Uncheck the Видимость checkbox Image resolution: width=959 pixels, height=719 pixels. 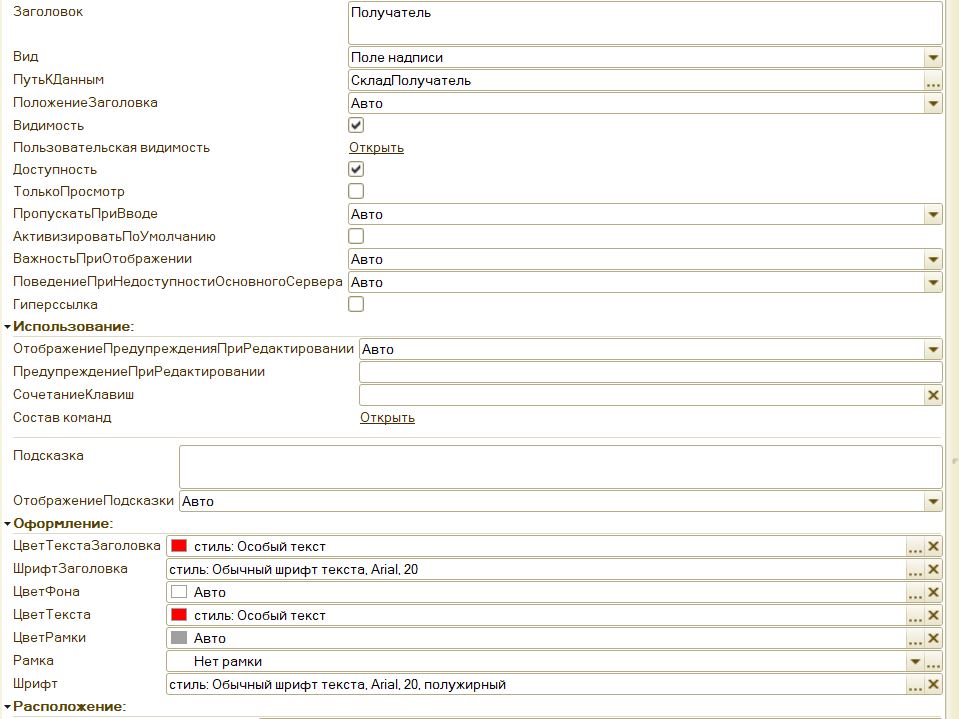click(356, 126)
